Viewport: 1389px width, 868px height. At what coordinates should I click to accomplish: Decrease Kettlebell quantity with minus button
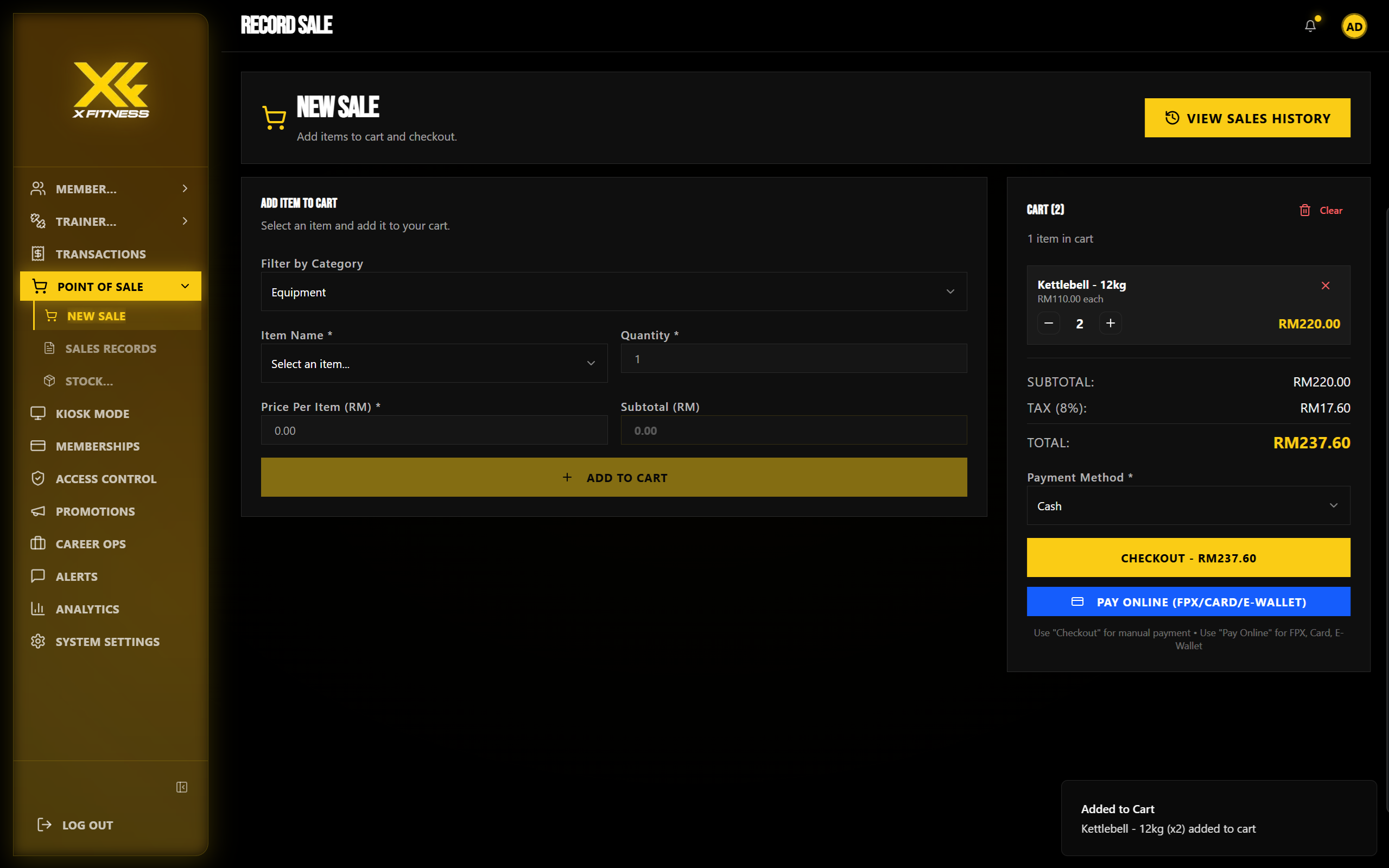(1048, 323)
